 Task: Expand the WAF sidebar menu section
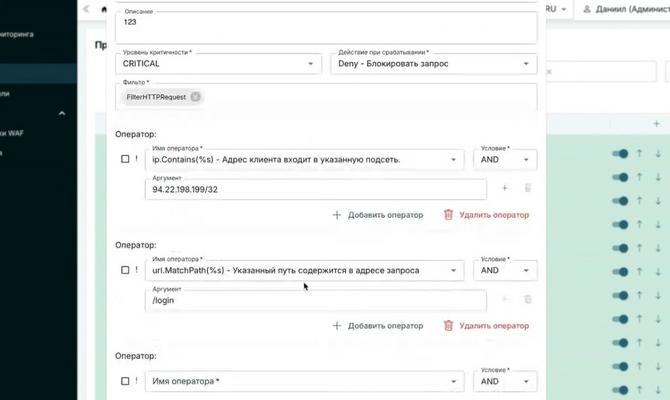61,113
